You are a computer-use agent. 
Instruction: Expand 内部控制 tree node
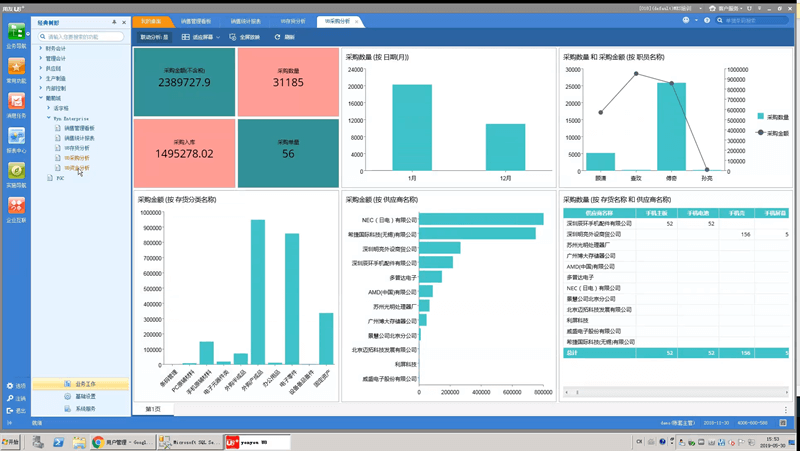(41, 88)
